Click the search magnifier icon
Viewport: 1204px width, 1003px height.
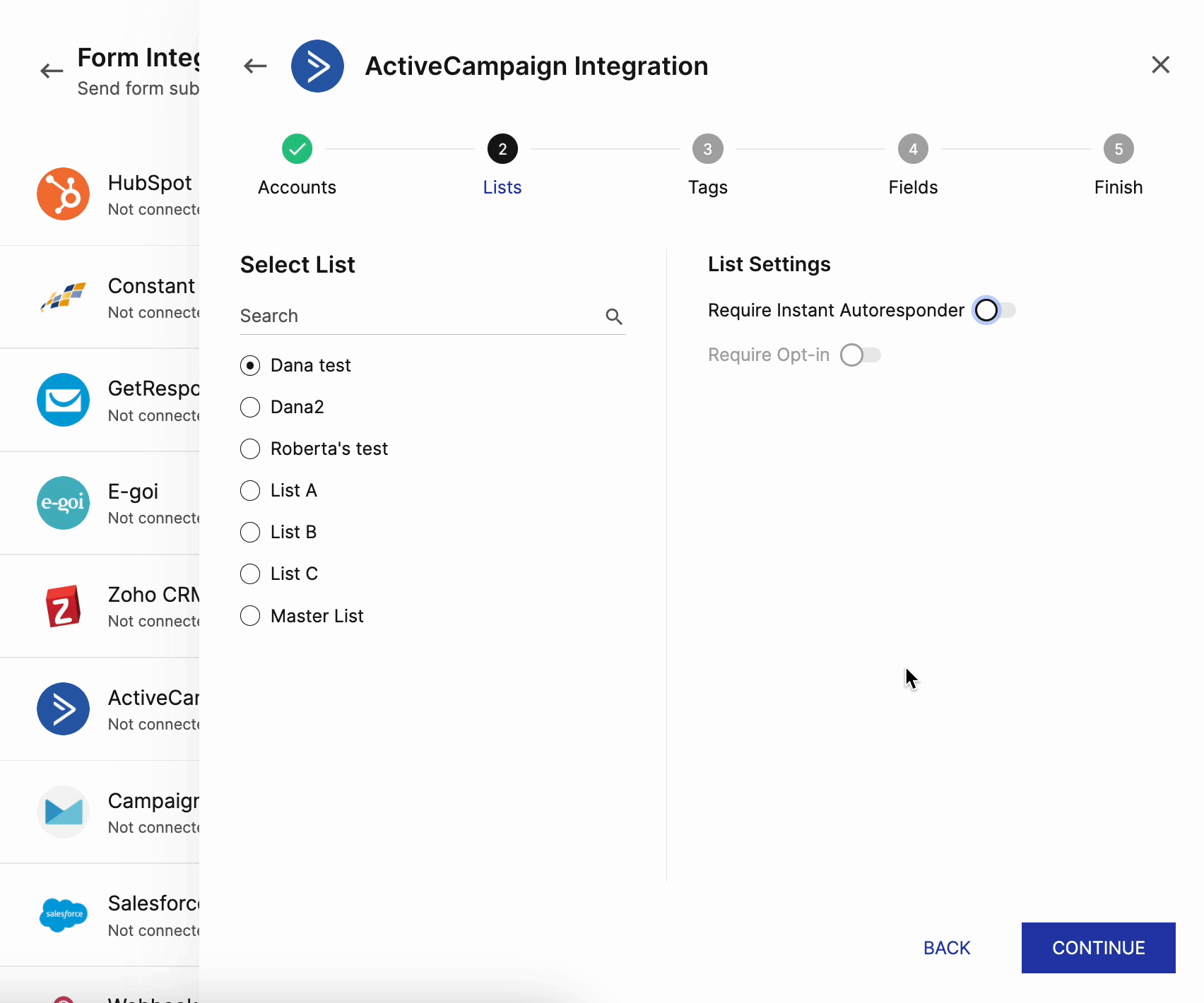(614, 316)
